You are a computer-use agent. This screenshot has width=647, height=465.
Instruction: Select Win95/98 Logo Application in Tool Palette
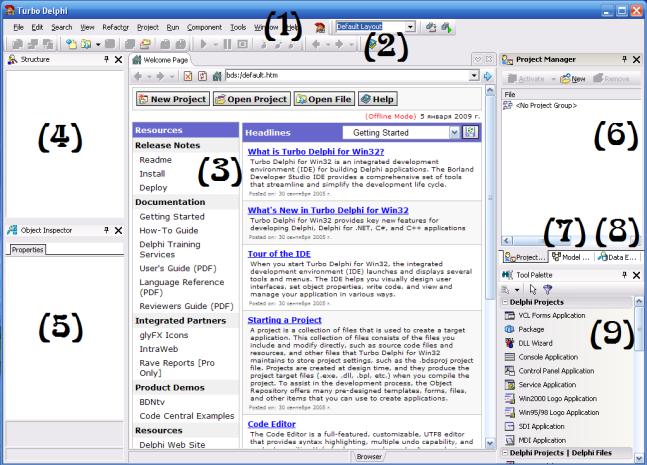tap(559, 413)
